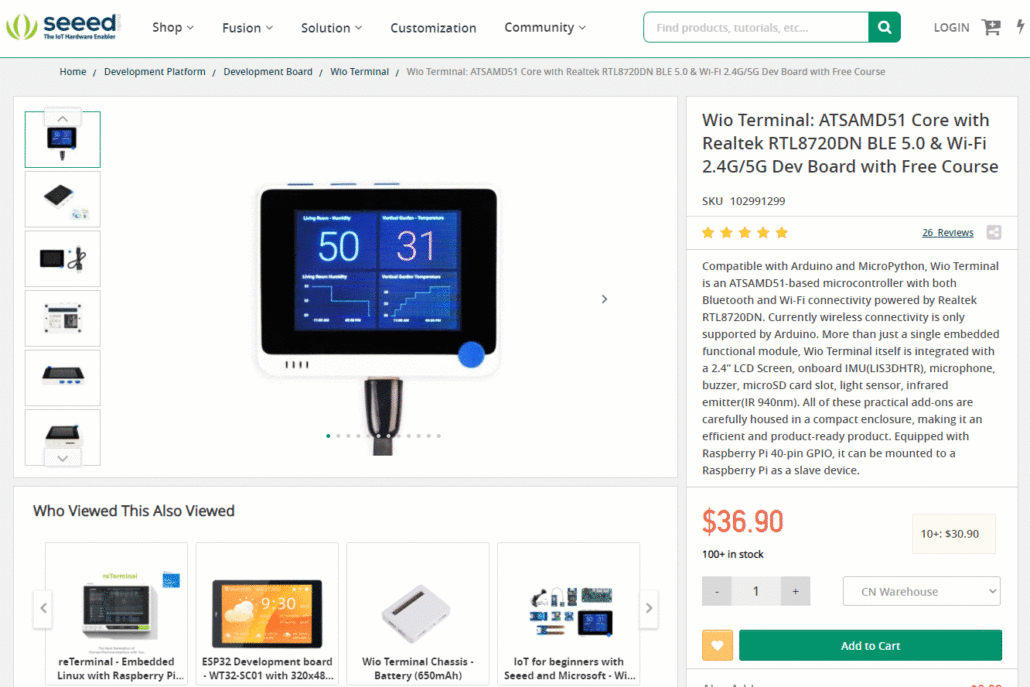The height and width of the screenshot is (687, 1030).
Task: Expand the Fusion menu
Action: pyautogui.click(x=247, y=28)
